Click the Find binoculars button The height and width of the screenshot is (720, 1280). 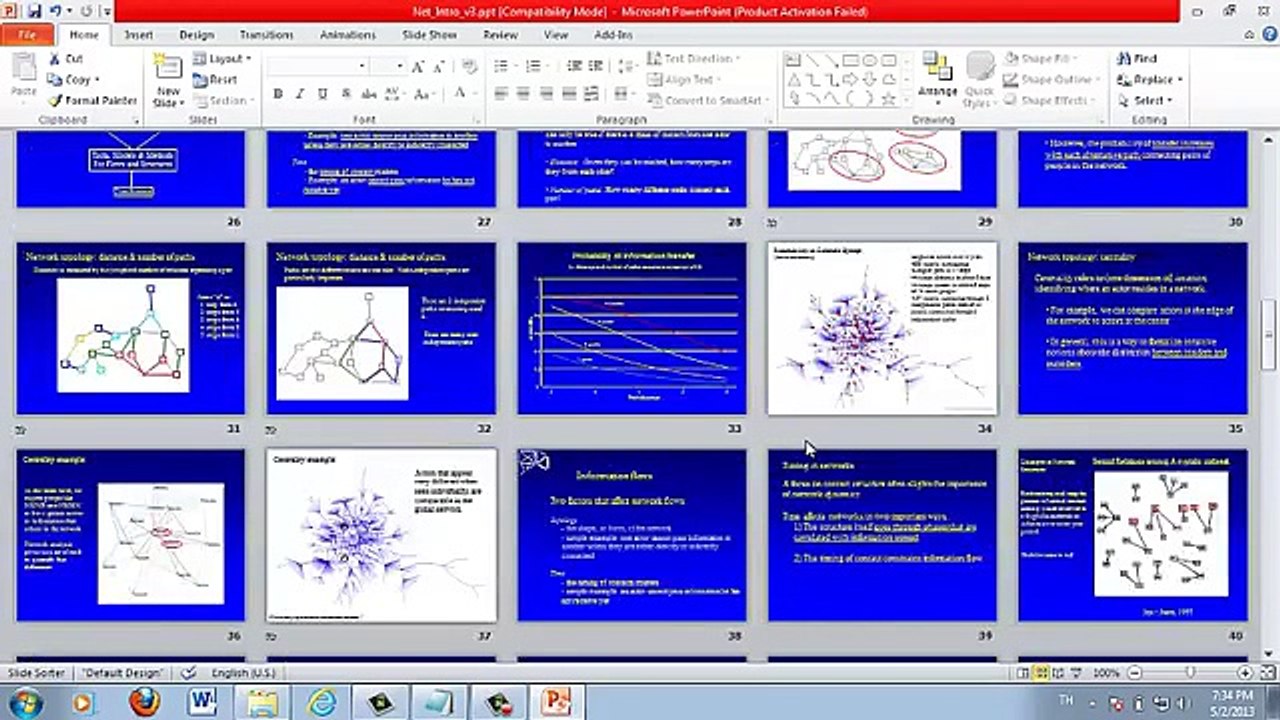click(1138, 59)
